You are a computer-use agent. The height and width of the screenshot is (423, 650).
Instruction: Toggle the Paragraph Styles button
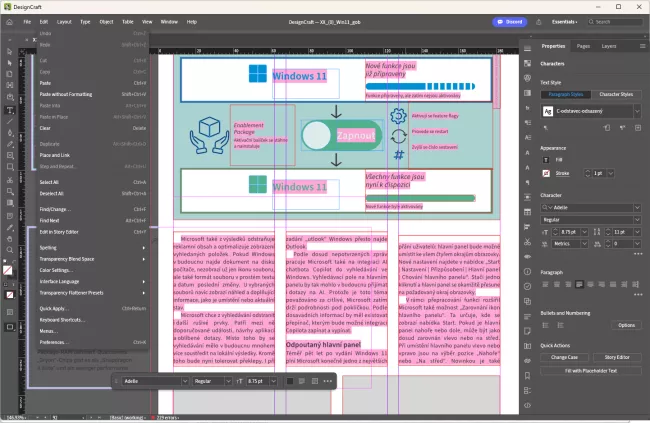pos(565,94)
